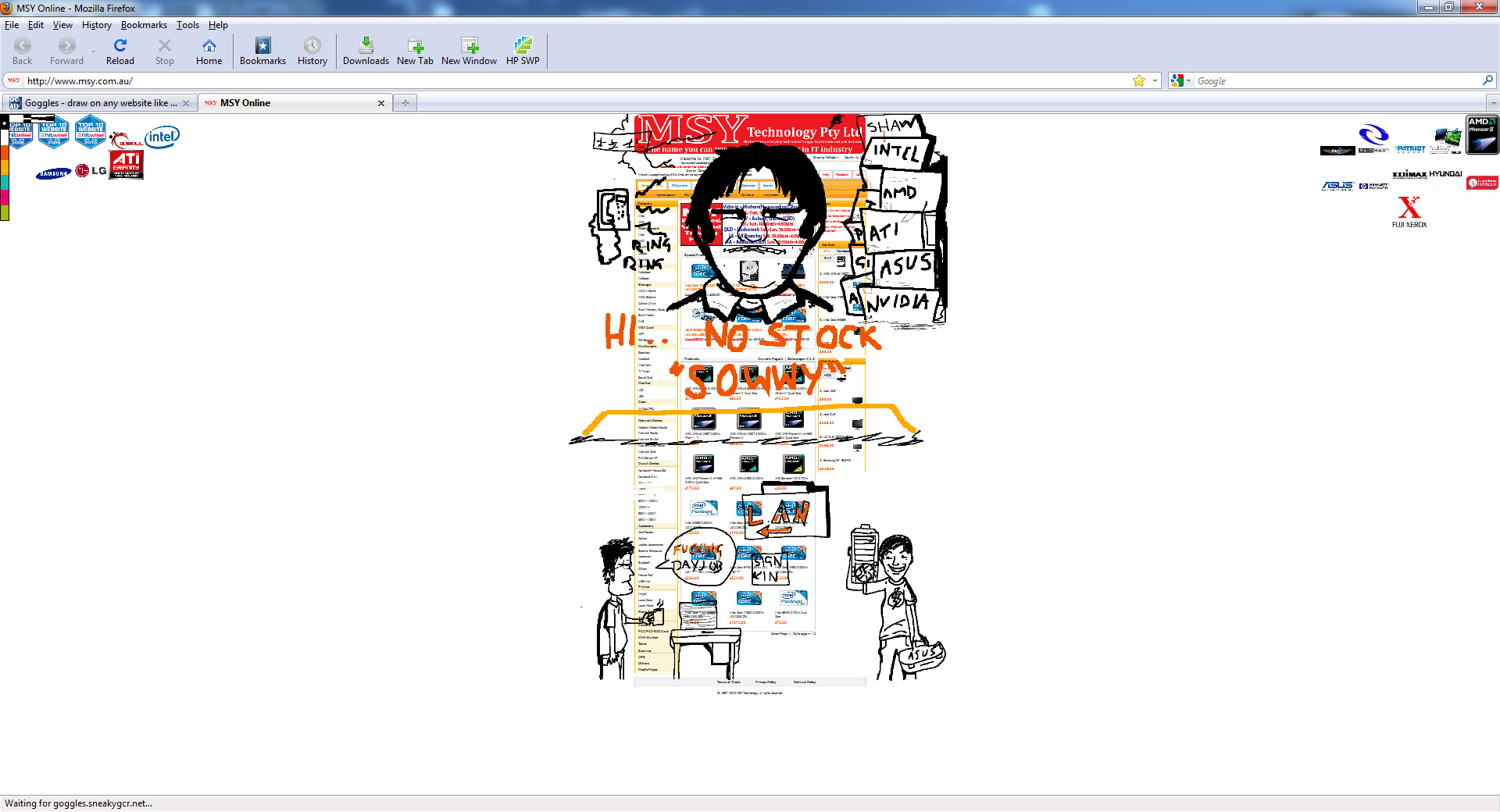Click the G.Skill logo
Image resolution: width=1500 pixels, height=812 pixels.
pos(125,141)
